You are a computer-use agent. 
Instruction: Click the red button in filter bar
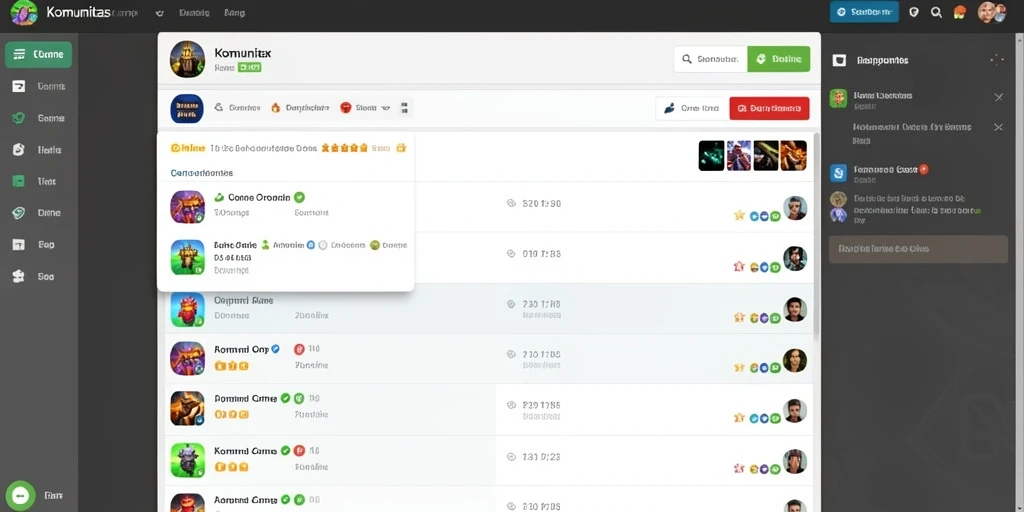(x=769, y=108)
